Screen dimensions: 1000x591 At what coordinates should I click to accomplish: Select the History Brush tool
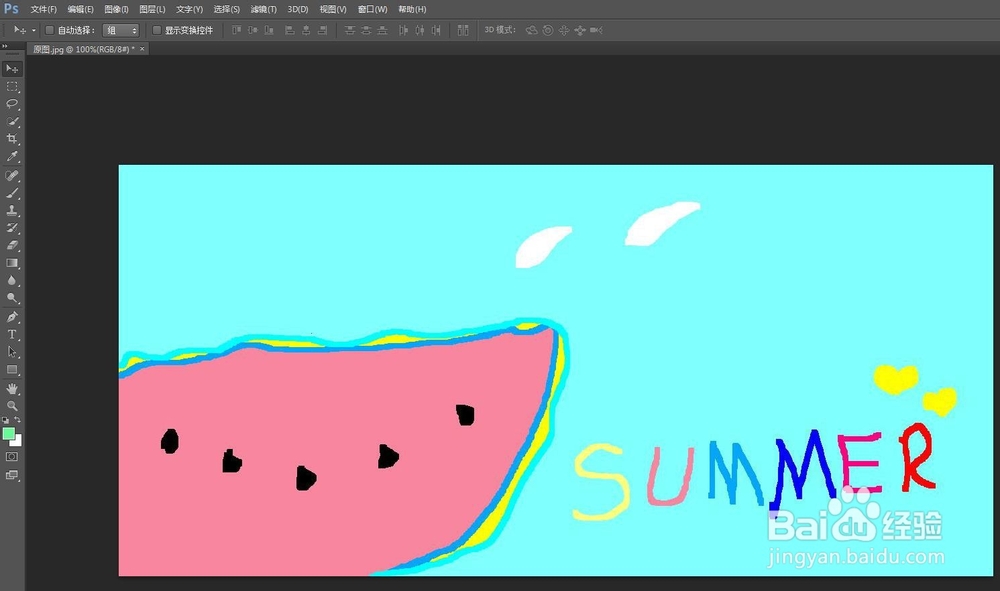pos(12,228)
